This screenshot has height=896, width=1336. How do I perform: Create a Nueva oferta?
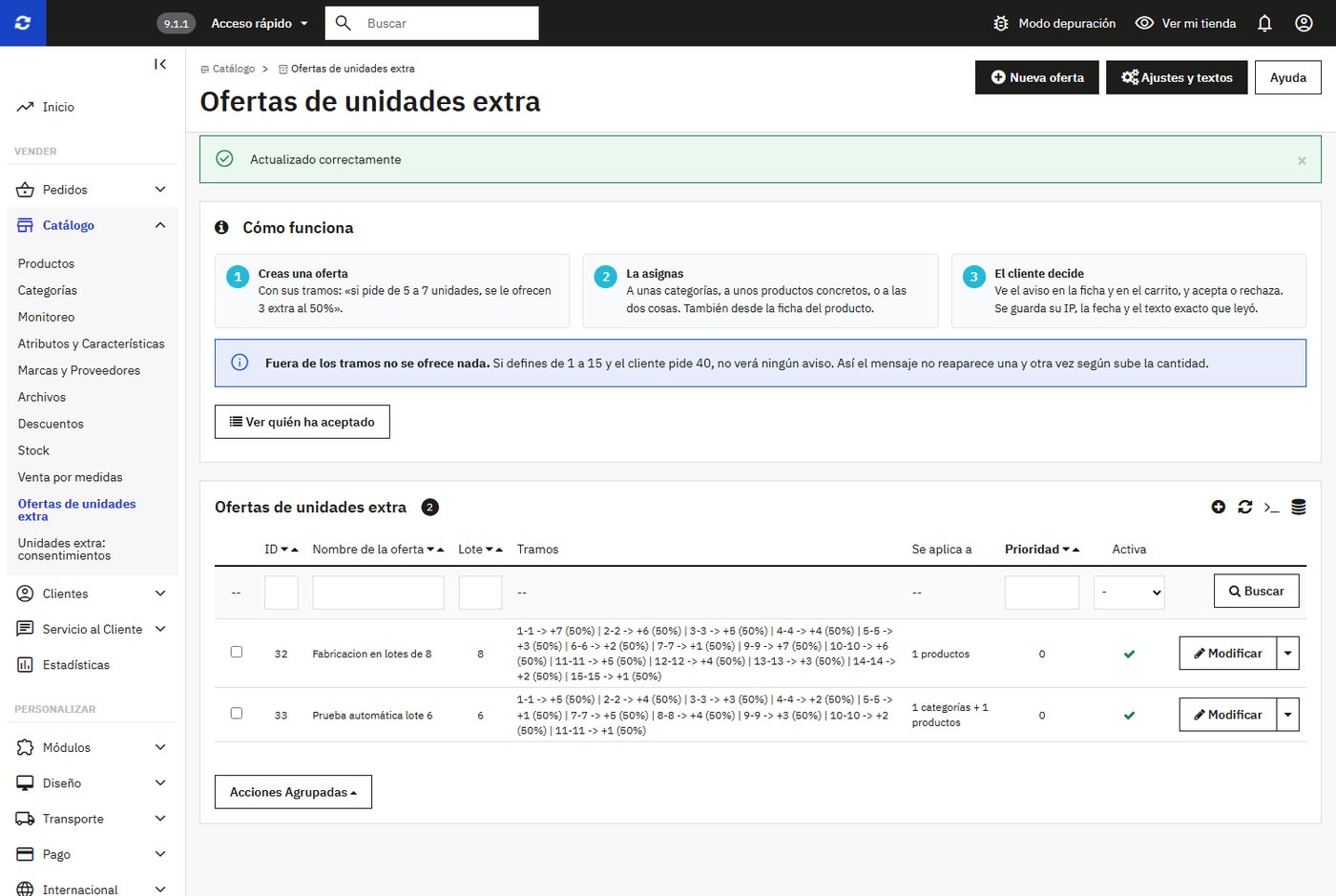click(x=1037, y=77)
